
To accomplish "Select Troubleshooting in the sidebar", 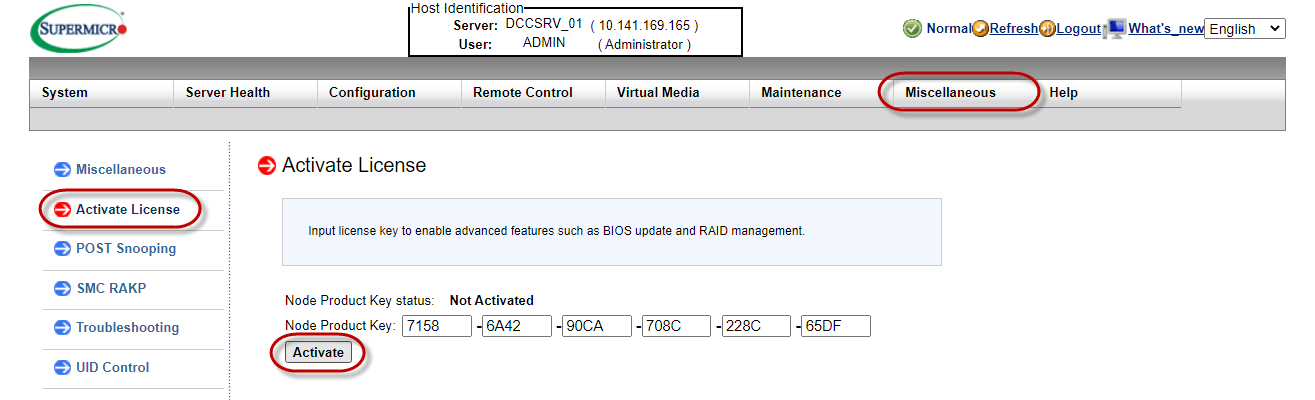I will click(127, 328).
